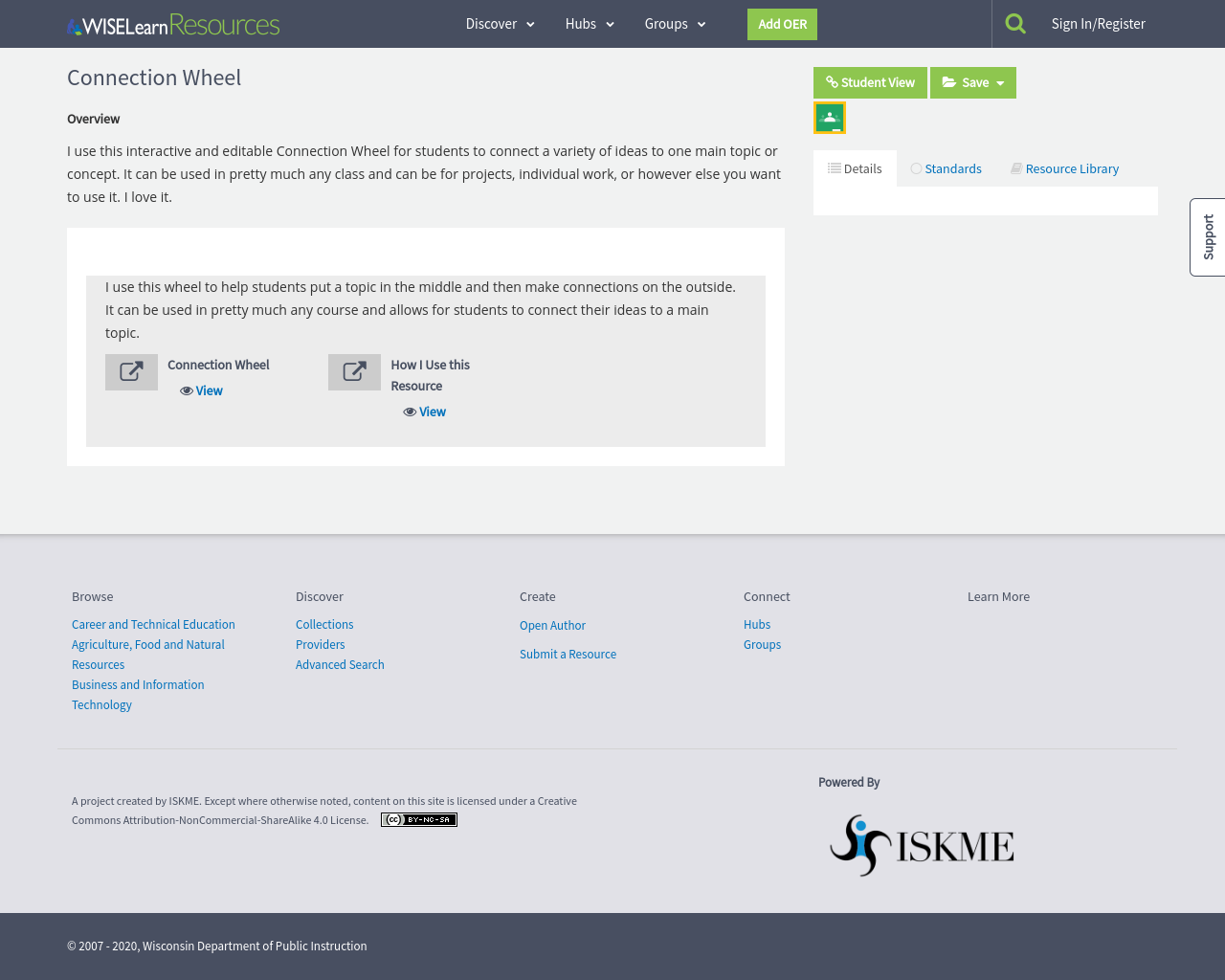Select the Details tab
The image size is (1225, 980).
(855, 168)
